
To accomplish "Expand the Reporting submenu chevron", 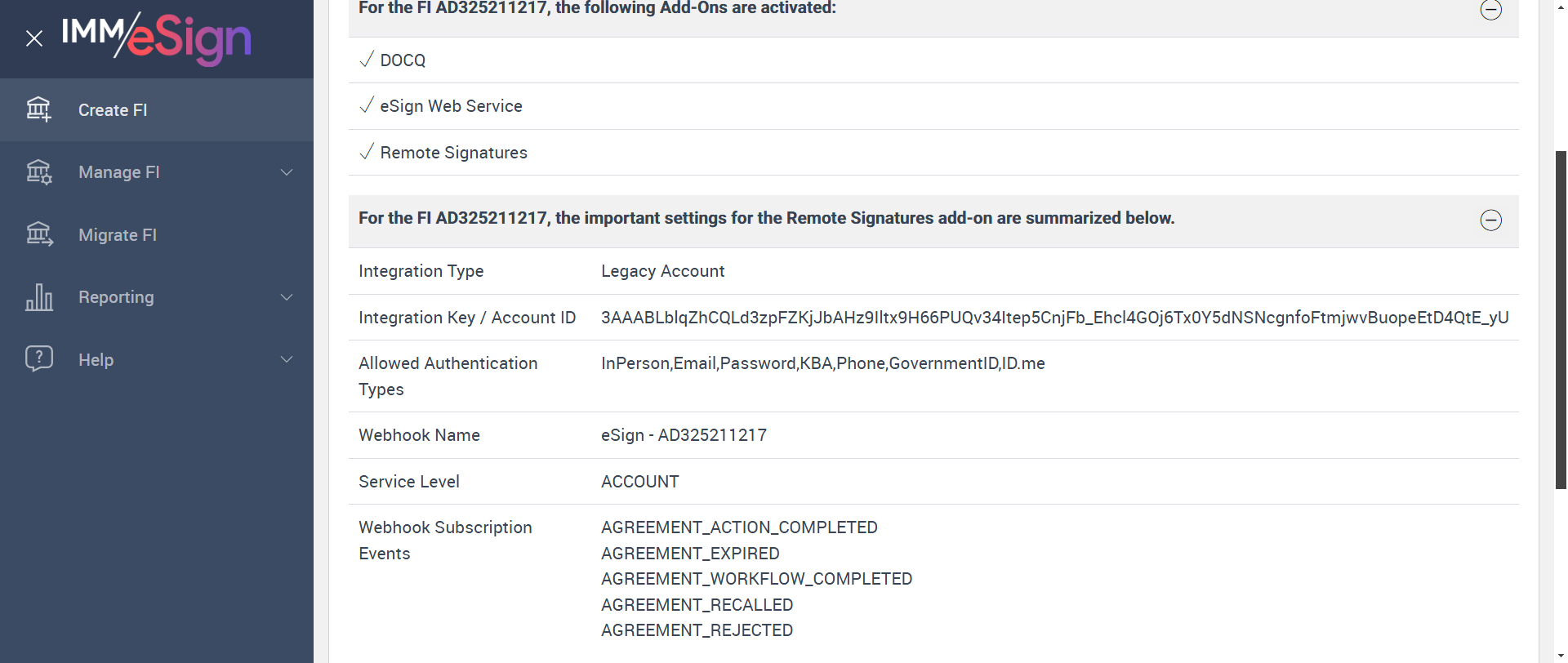I will (x=287, y=297).
